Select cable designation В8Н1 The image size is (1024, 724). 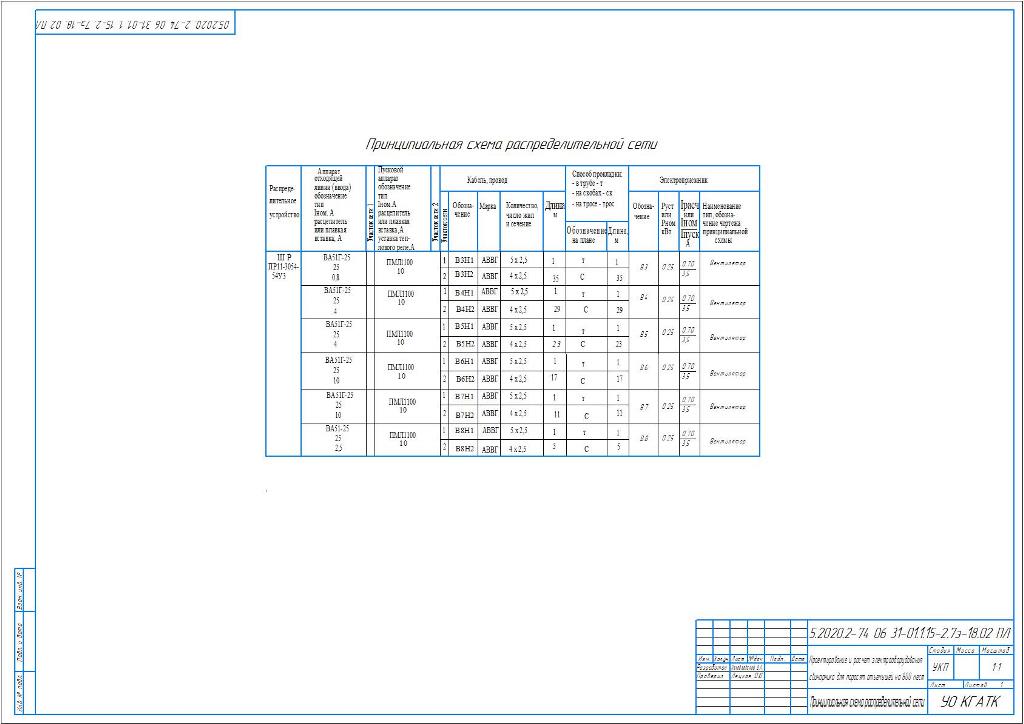click(x=464, y=431)
